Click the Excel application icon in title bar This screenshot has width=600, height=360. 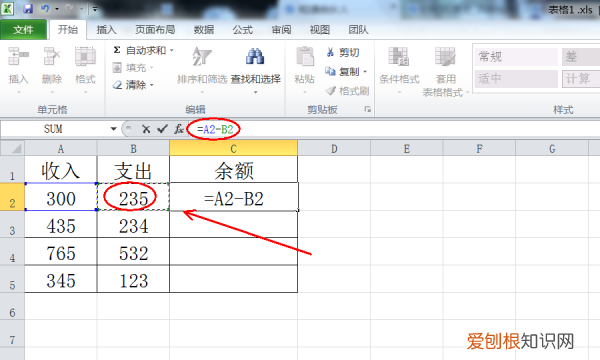pyautogui.click(x=7, y=8)
